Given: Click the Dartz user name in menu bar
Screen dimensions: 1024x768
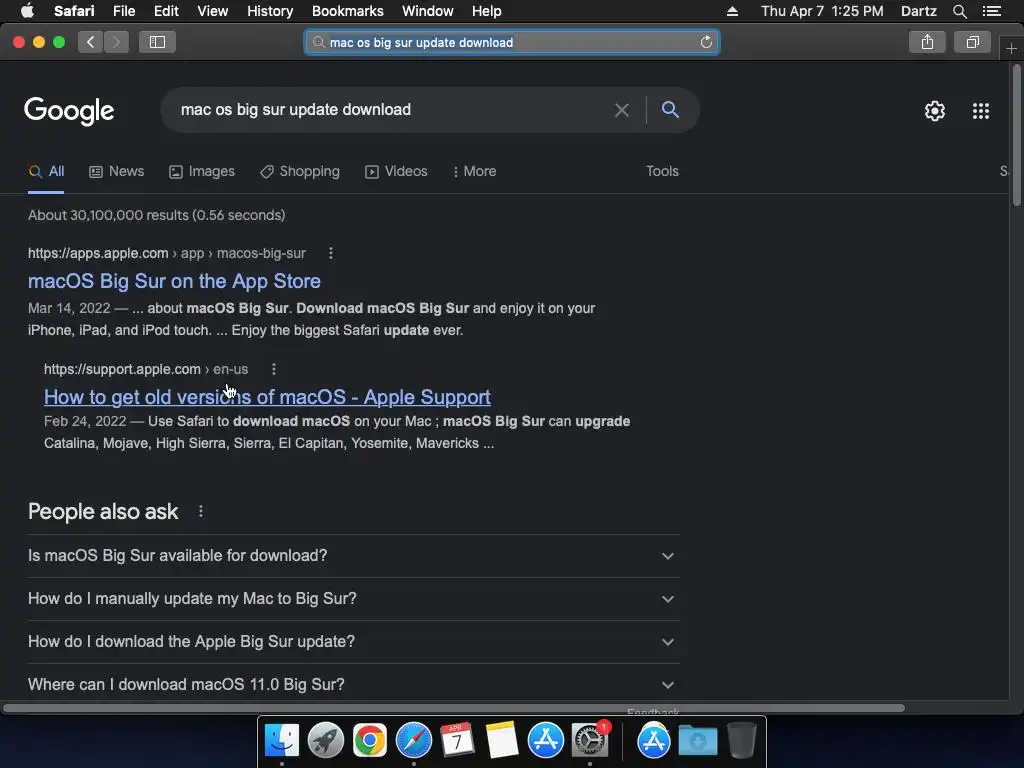Looking at the screenshot, I should coord(918,11).
